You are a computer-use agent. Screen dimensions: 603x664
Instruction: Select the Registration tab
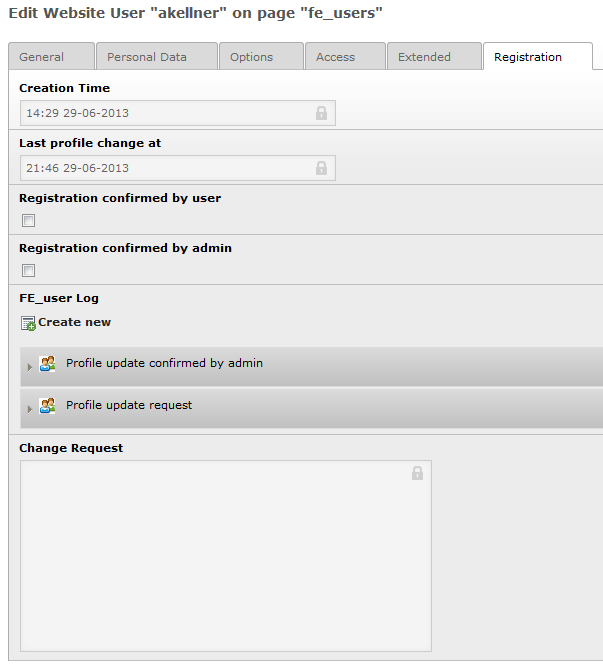[527, 57]
